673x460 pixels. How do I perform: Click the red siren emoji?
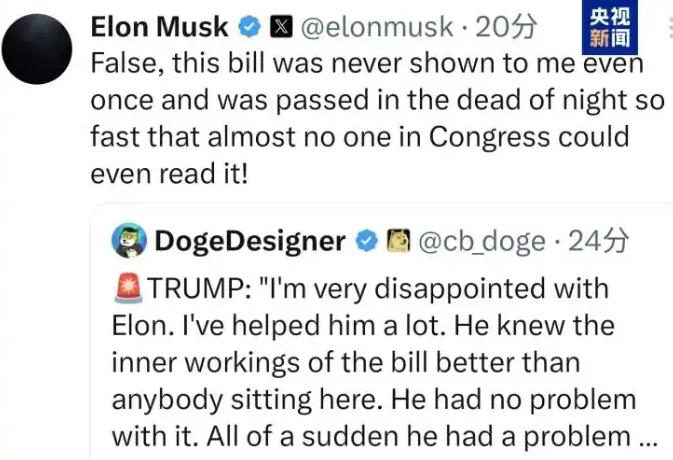(129, 288)
